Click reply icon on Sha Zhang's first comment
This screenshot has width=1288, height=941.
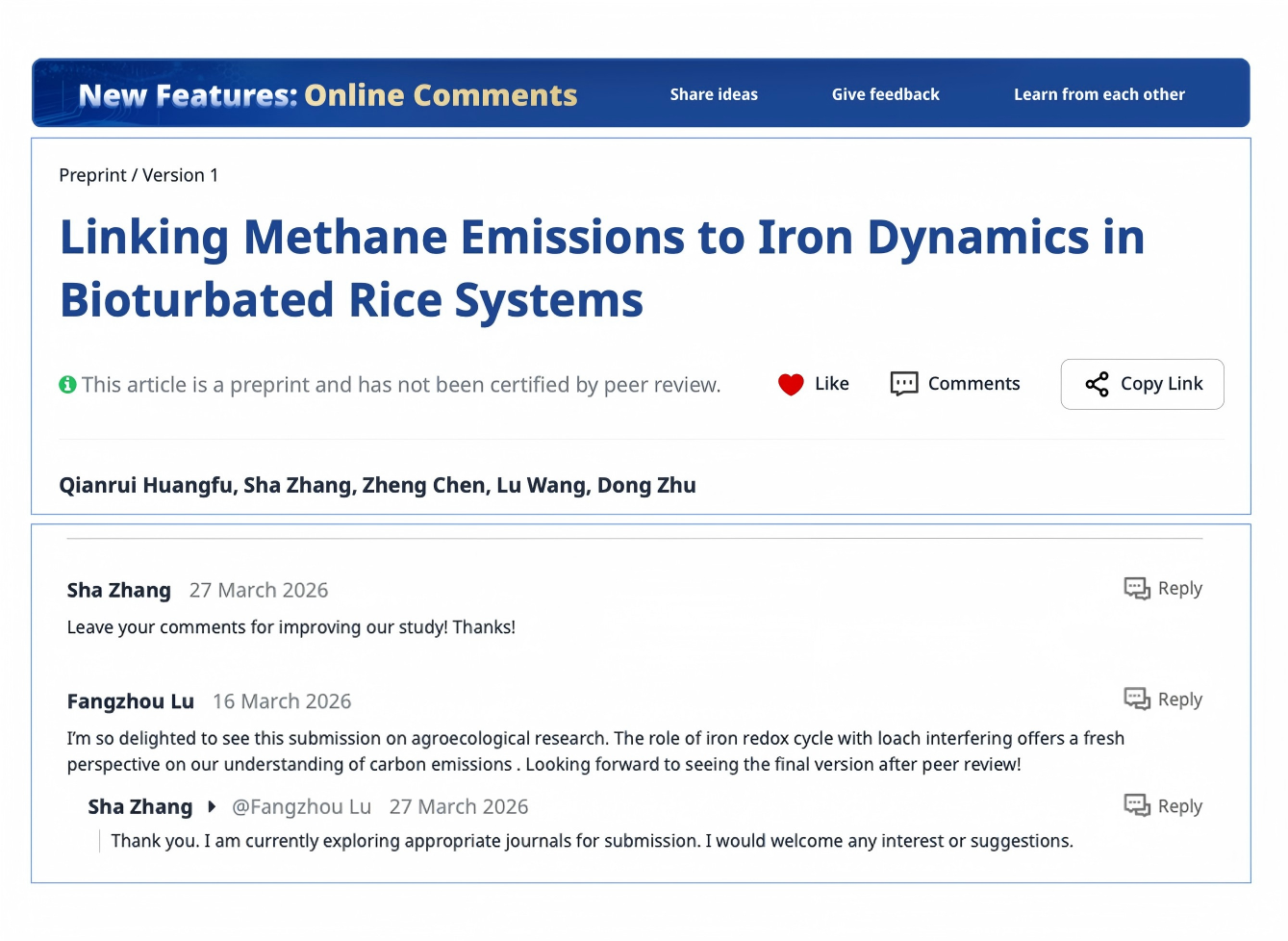pyautogui.click(x=1137, y=589)
